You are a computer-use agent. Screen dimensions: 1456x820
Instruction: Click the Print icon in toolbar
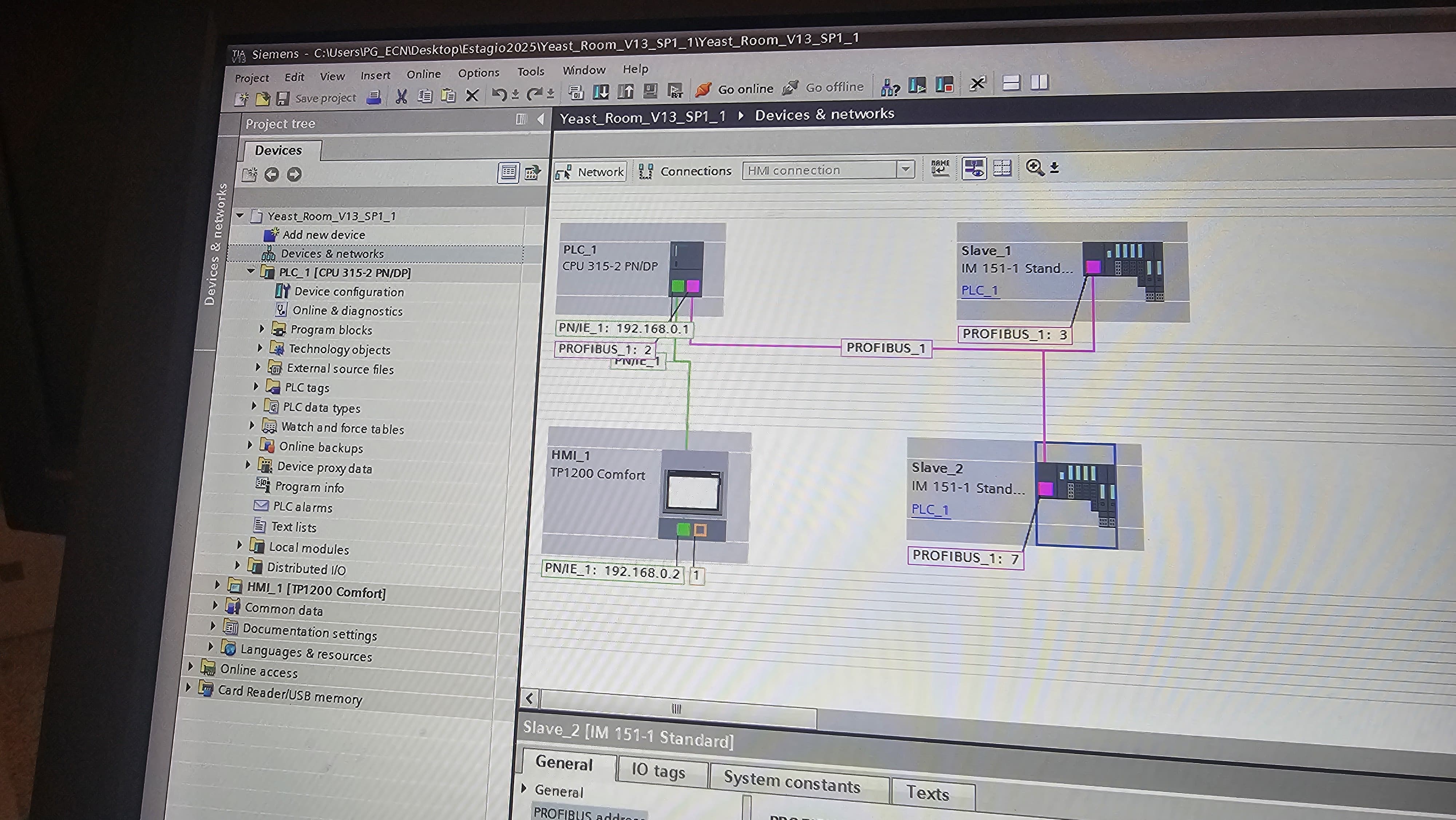coord(373,98)
